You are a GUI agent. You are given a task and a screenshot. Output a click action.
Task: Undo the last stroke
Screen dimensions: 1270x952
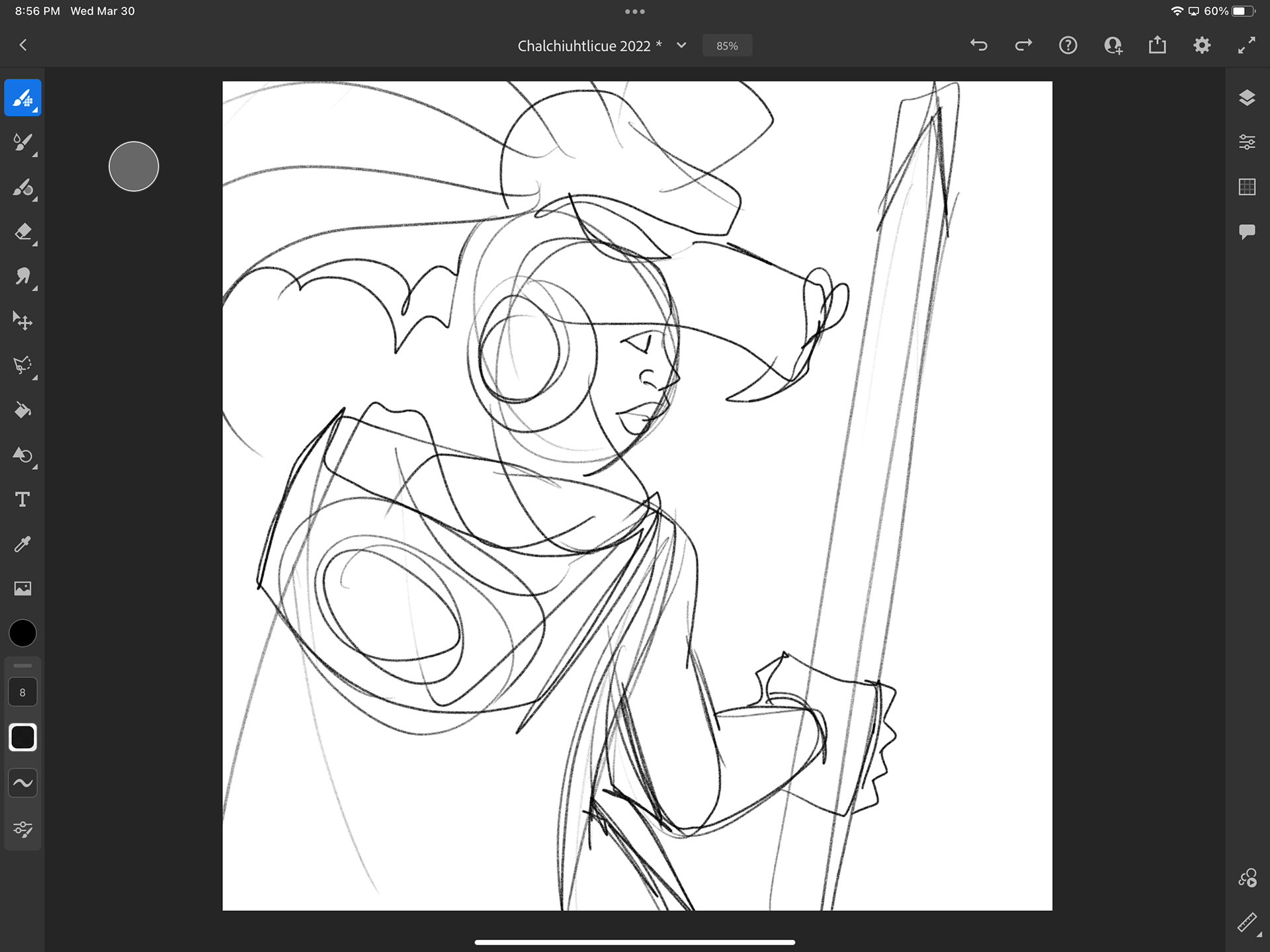click(x=979, y=45)
